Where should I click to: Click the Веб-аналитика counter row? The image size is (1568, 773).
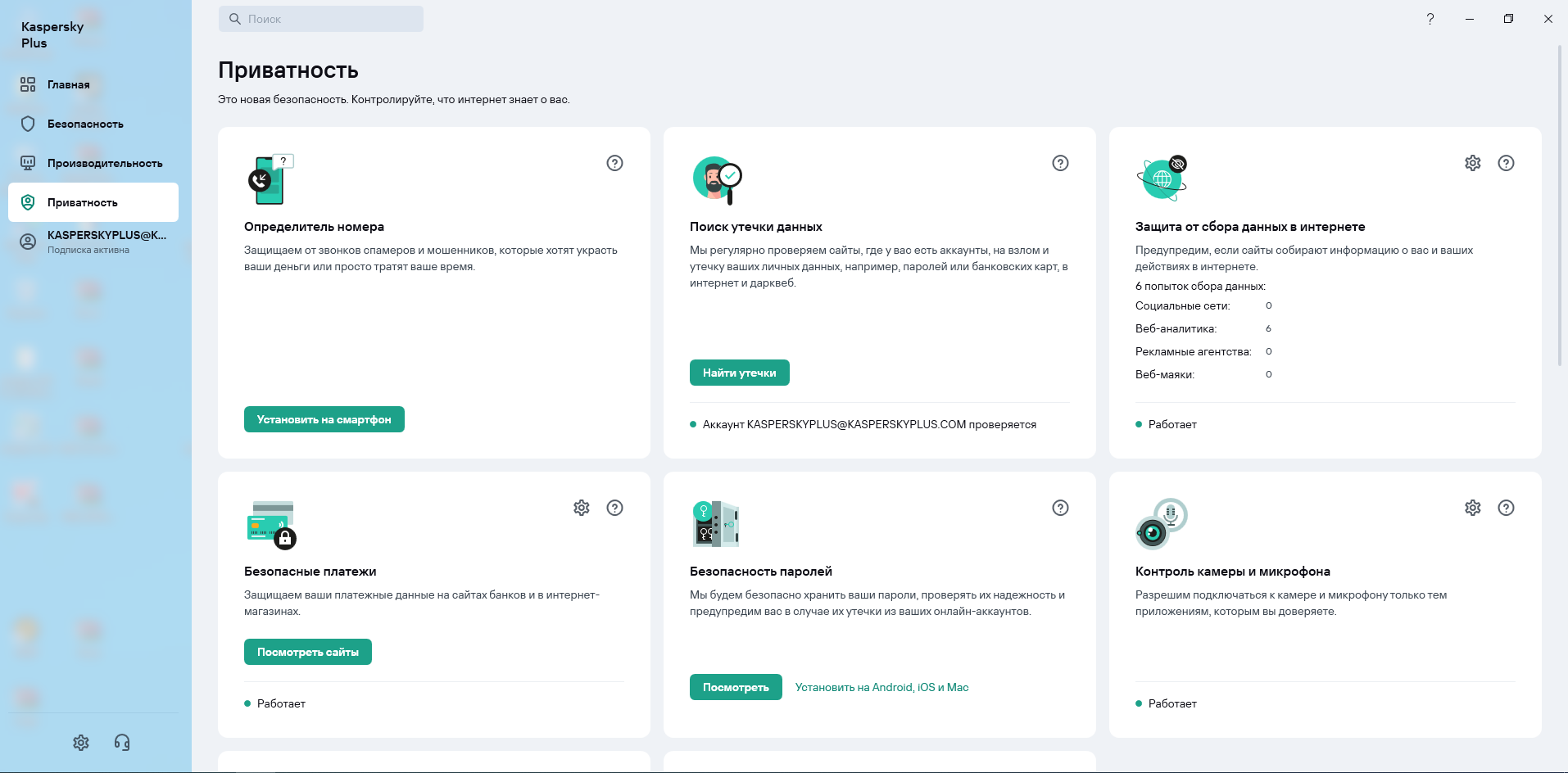[1203, 328]
